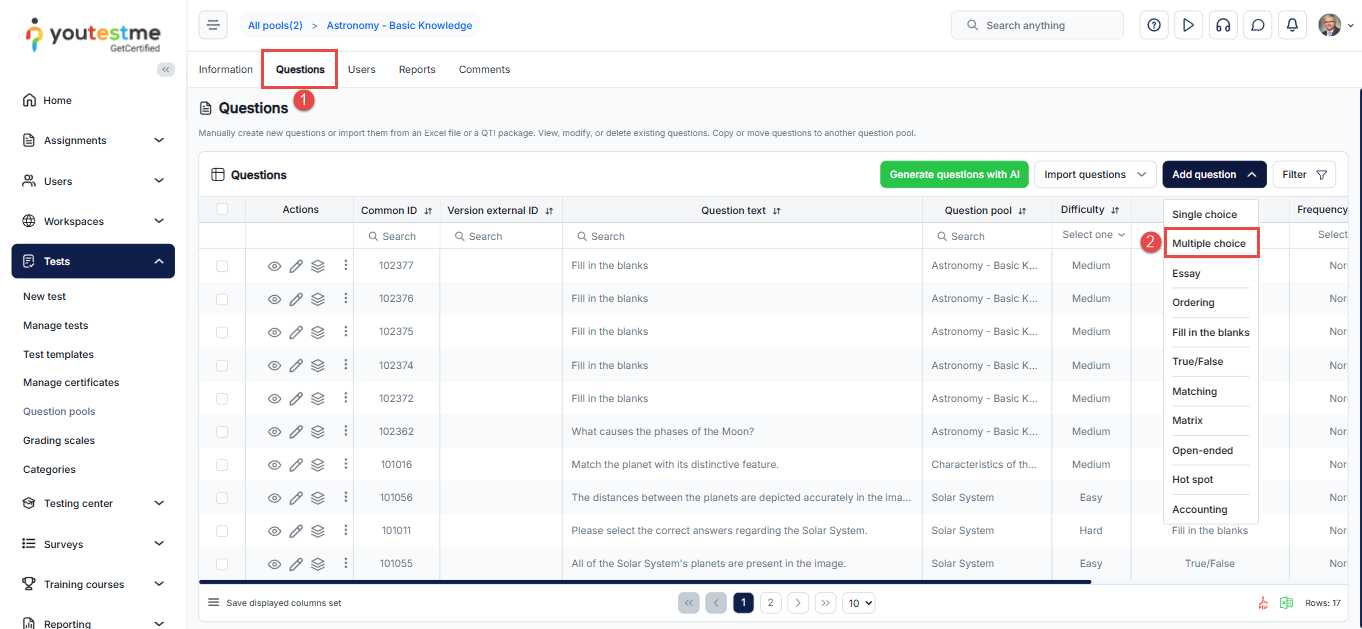Check the select-all checkbox in table header
1362x629 pixels.
222,210
